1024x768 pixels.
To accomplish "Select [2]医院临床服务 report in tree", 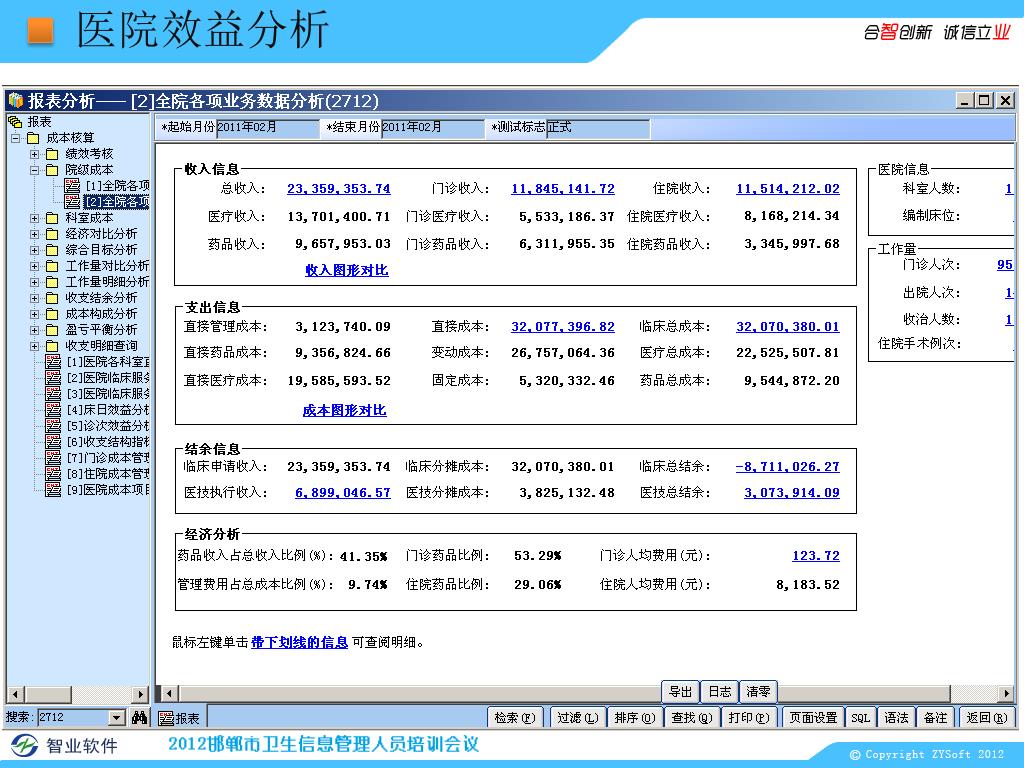I will (108, 377).
